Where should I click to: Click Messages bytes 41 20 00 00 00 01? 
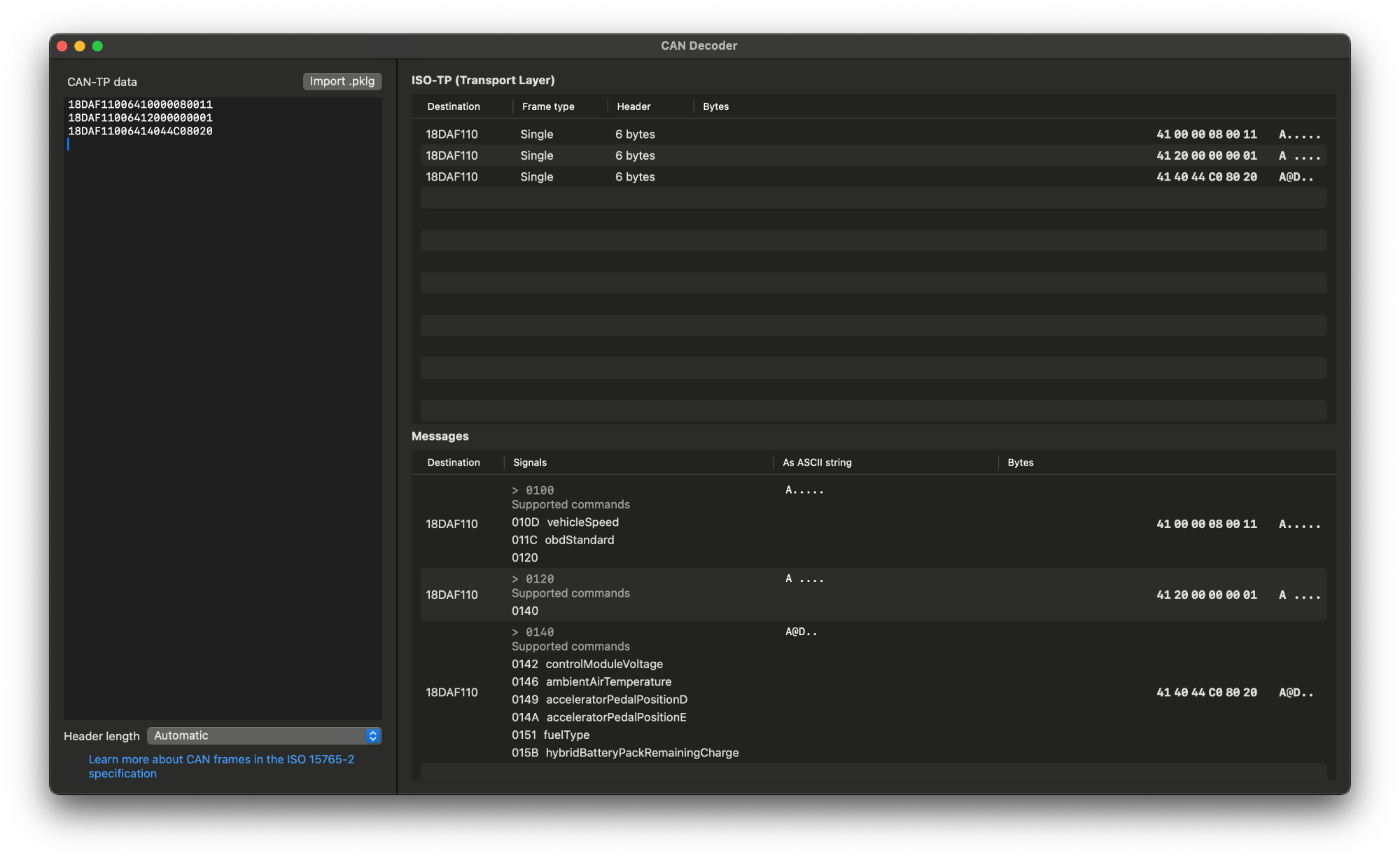[x=1206, y=595]
